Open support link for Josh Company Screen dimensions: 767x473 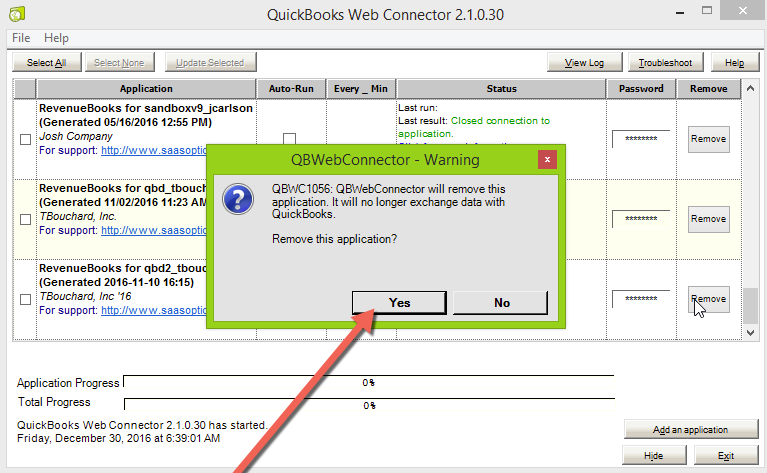(x=154, y=150)
